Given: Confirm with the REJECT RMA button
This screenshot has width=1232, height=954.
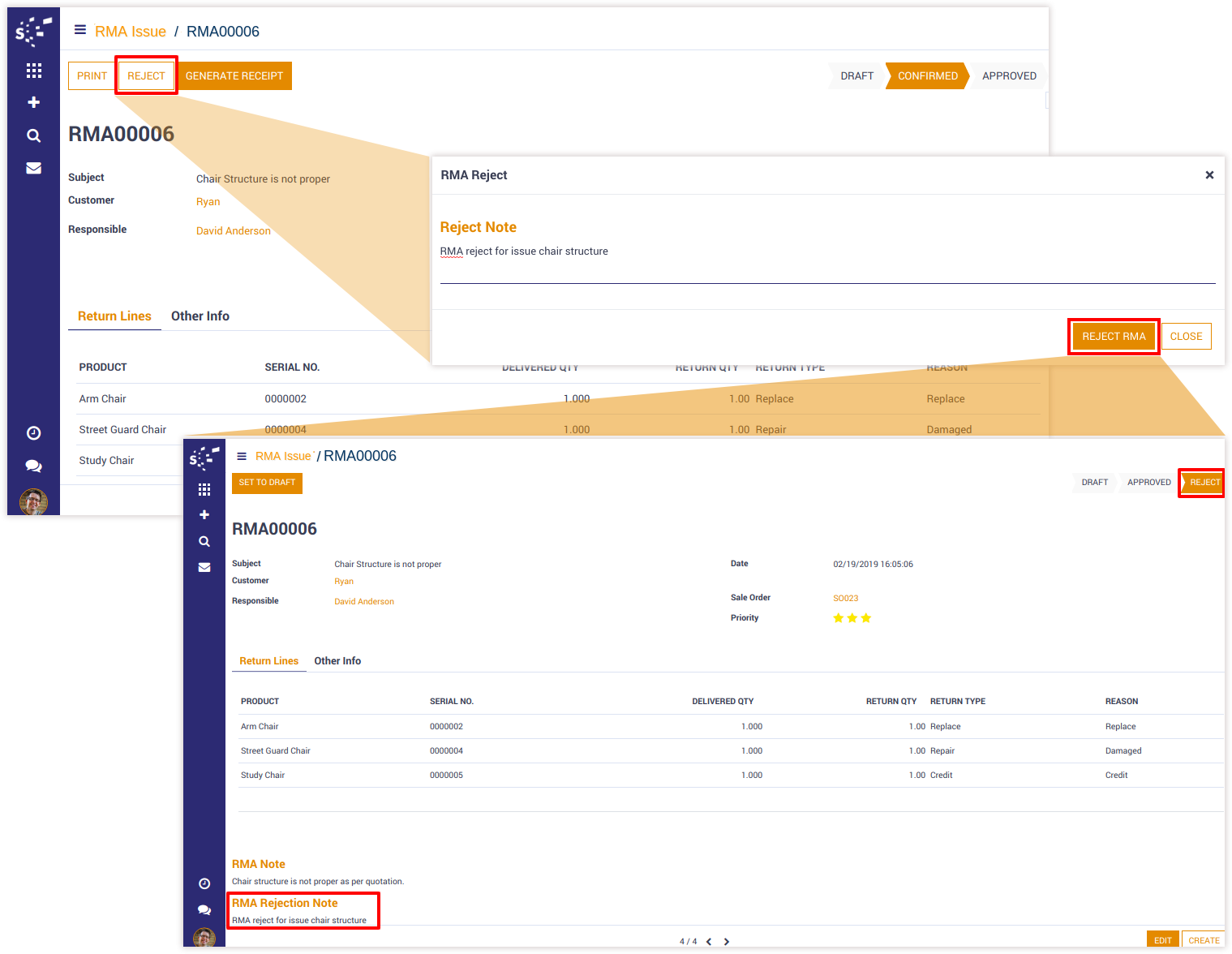Looking at the screenshot, I should tap(1113, 337).
